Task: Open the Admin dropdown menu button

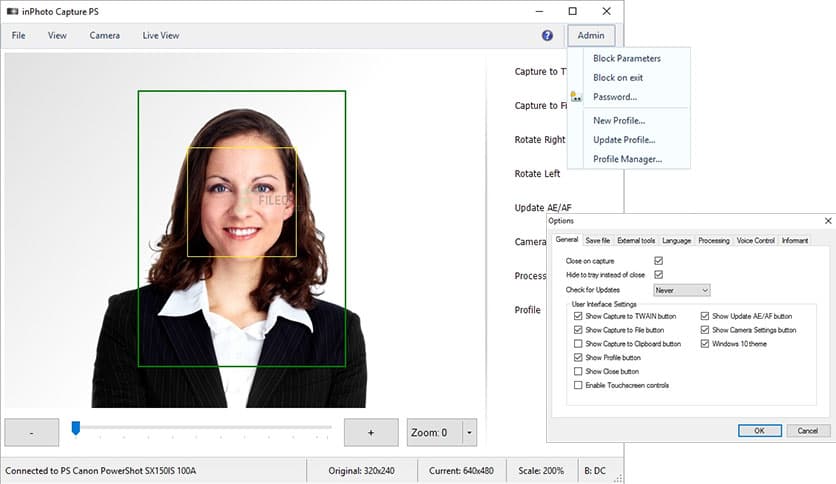Action: point(591,35)
